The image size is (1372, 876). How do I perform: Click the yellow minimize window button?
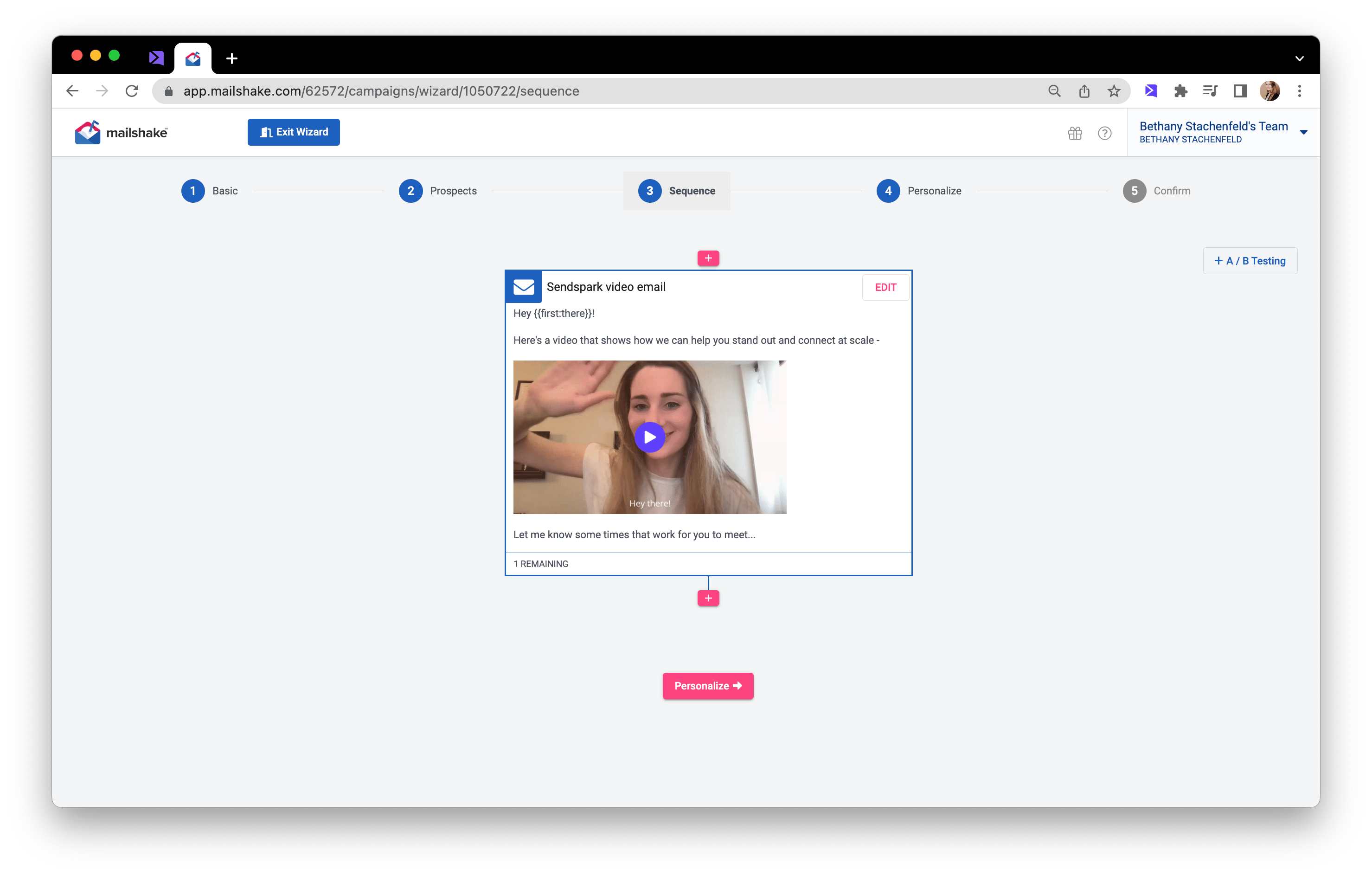[96, 55]
